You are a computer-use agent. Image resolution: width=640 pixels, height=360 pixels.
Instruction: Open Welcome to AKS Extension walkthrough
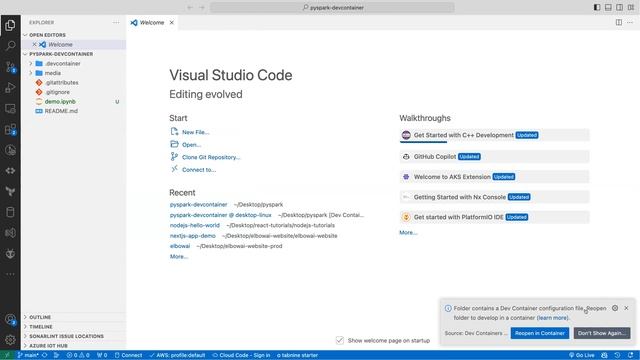[x=494, y=177]
